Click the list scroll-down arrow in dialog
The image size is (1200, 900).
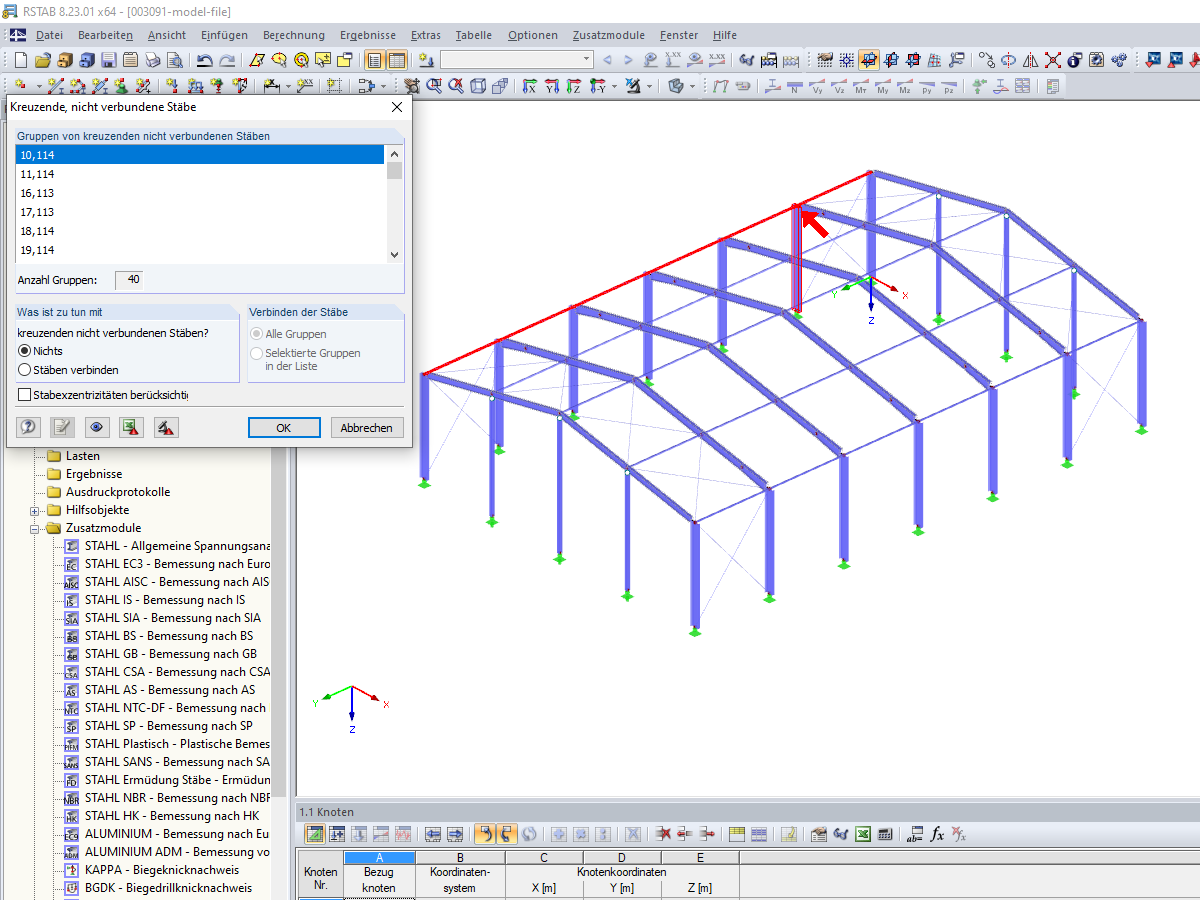394,255
